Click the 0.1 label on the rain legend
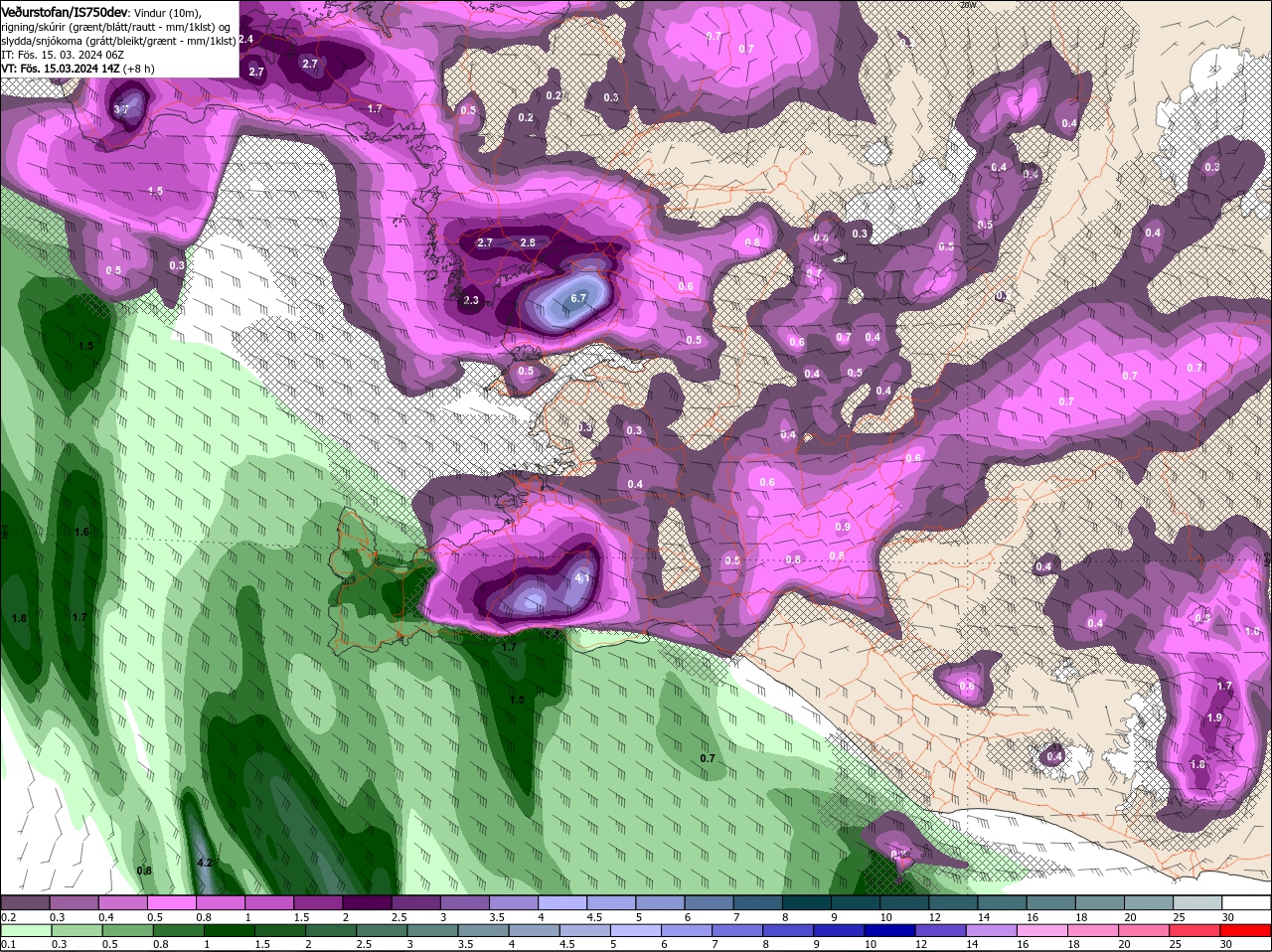The height and width of the screenshot is (952, 1272). (x=9, y=944)
